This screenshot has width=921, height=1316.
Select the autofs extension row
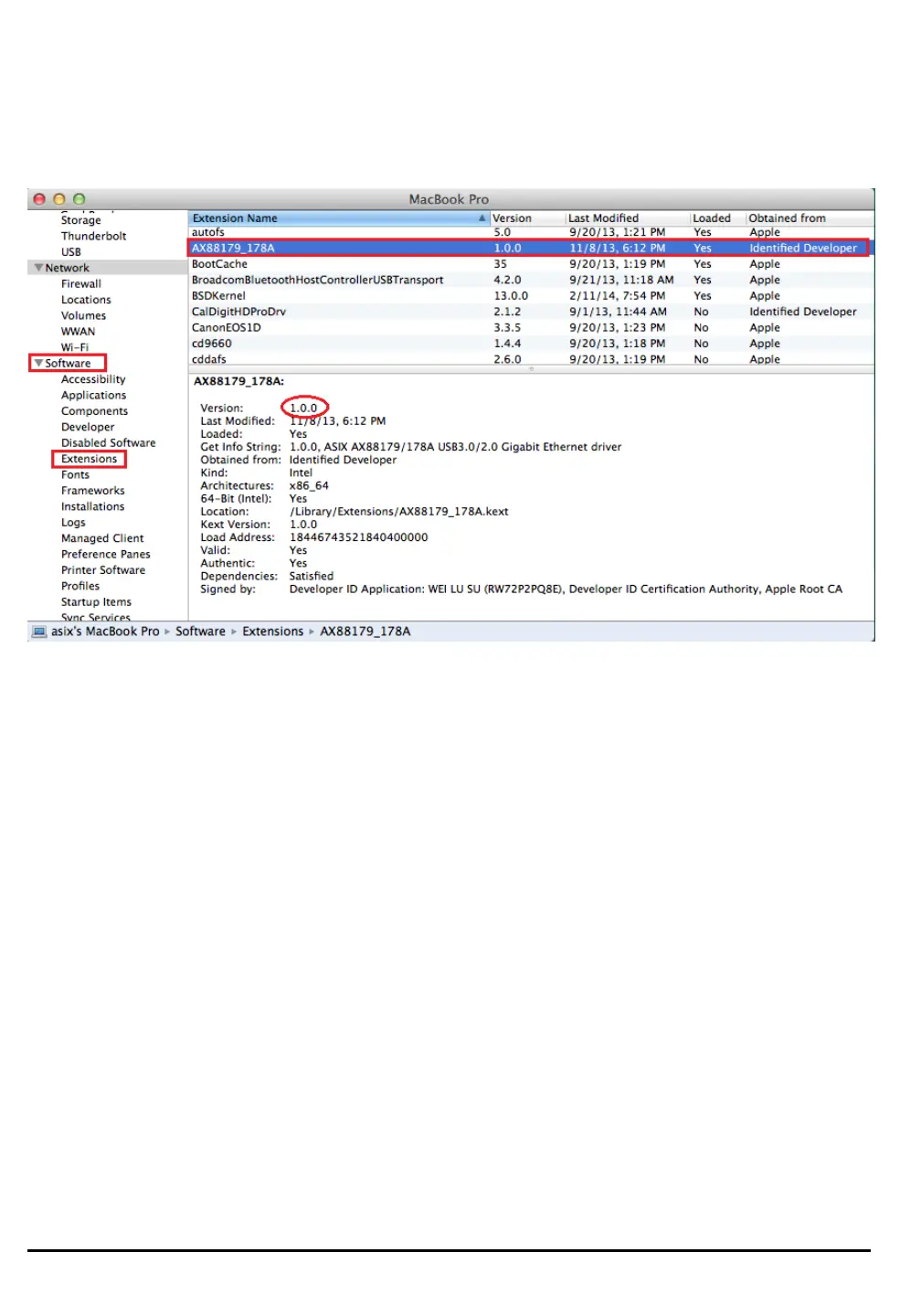pyautogui.click(x=531, y=232)
